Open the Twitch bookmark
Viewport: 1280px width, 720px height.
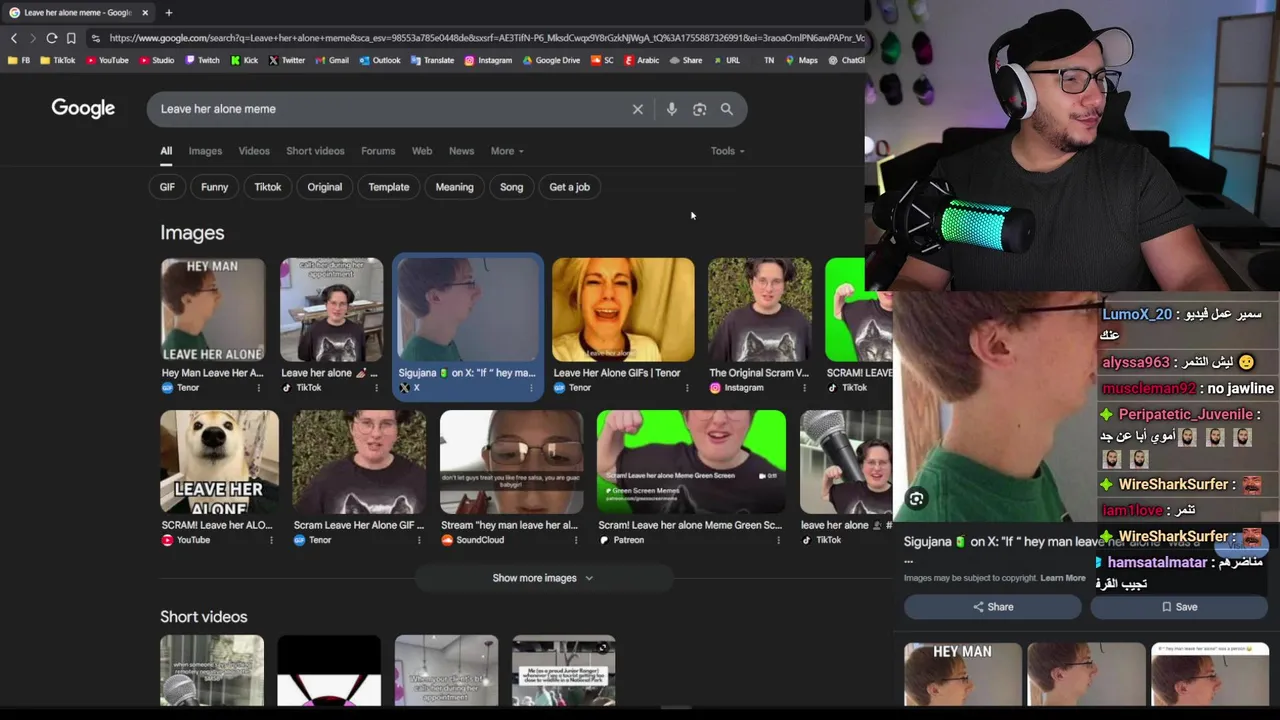click(202, 60)
